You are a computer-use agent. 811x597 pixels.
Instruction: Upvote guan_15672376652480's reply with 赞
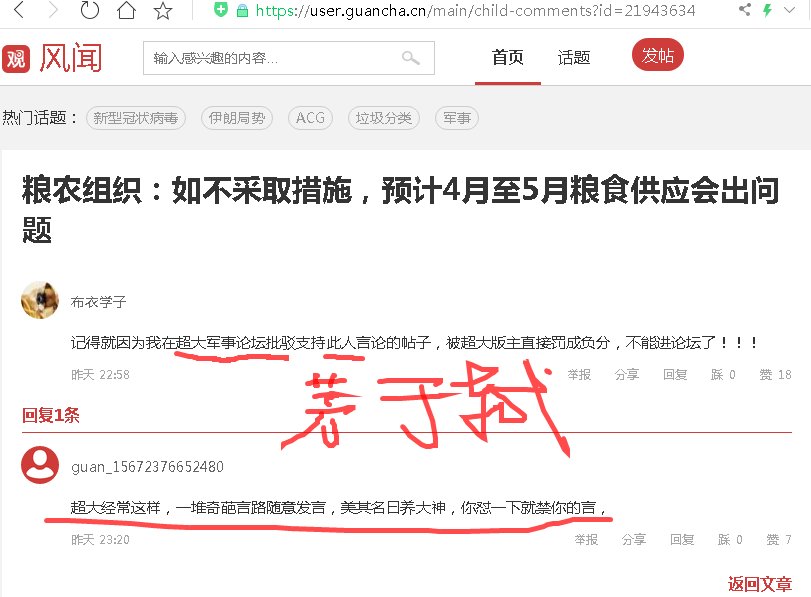coord(777,540)
